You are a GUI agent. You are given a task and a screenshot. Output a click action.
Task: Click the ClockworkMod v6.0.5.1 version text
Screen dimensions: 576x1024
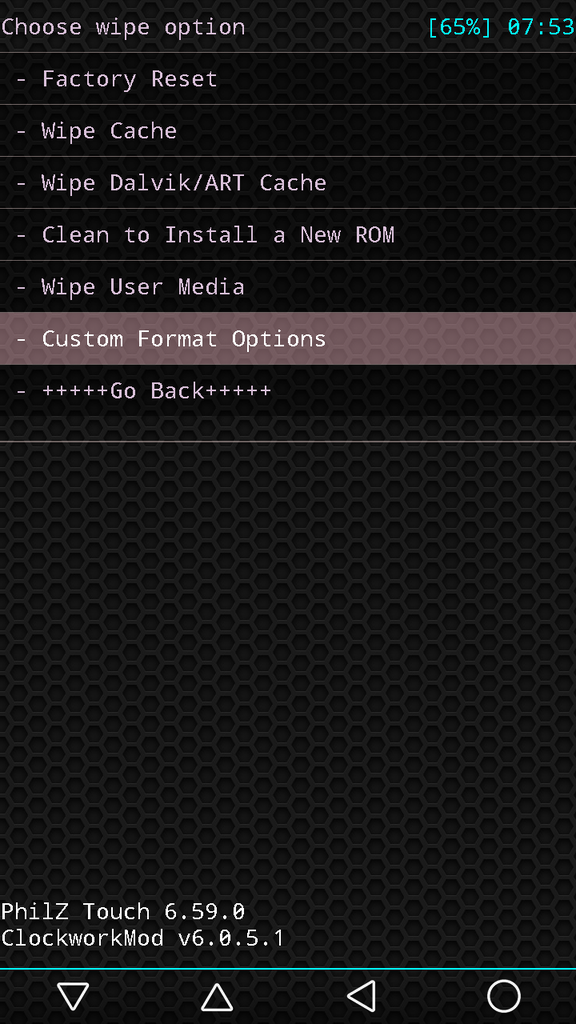pyautogui.click(x=143, y=938)
